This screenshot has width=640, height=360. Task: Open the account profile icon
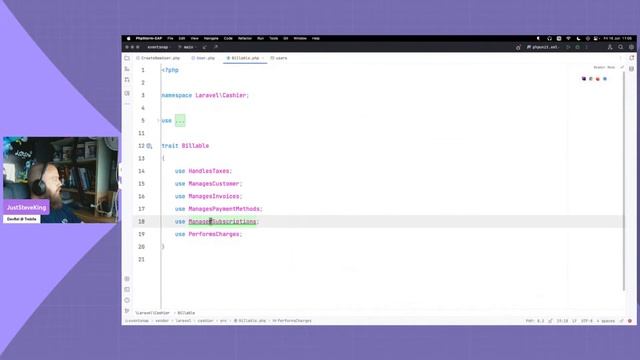coord(610,47)
